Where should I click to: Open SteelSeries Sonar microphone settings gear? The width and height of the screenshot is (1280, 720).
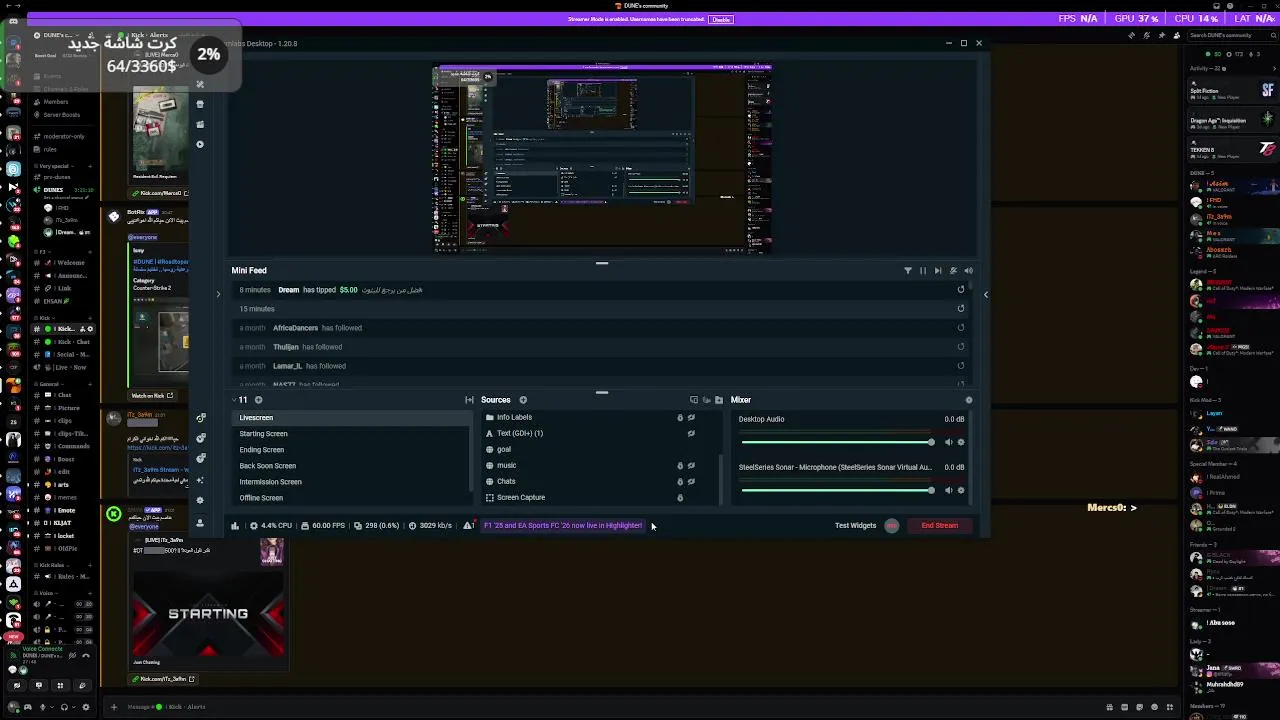[961, 490]
